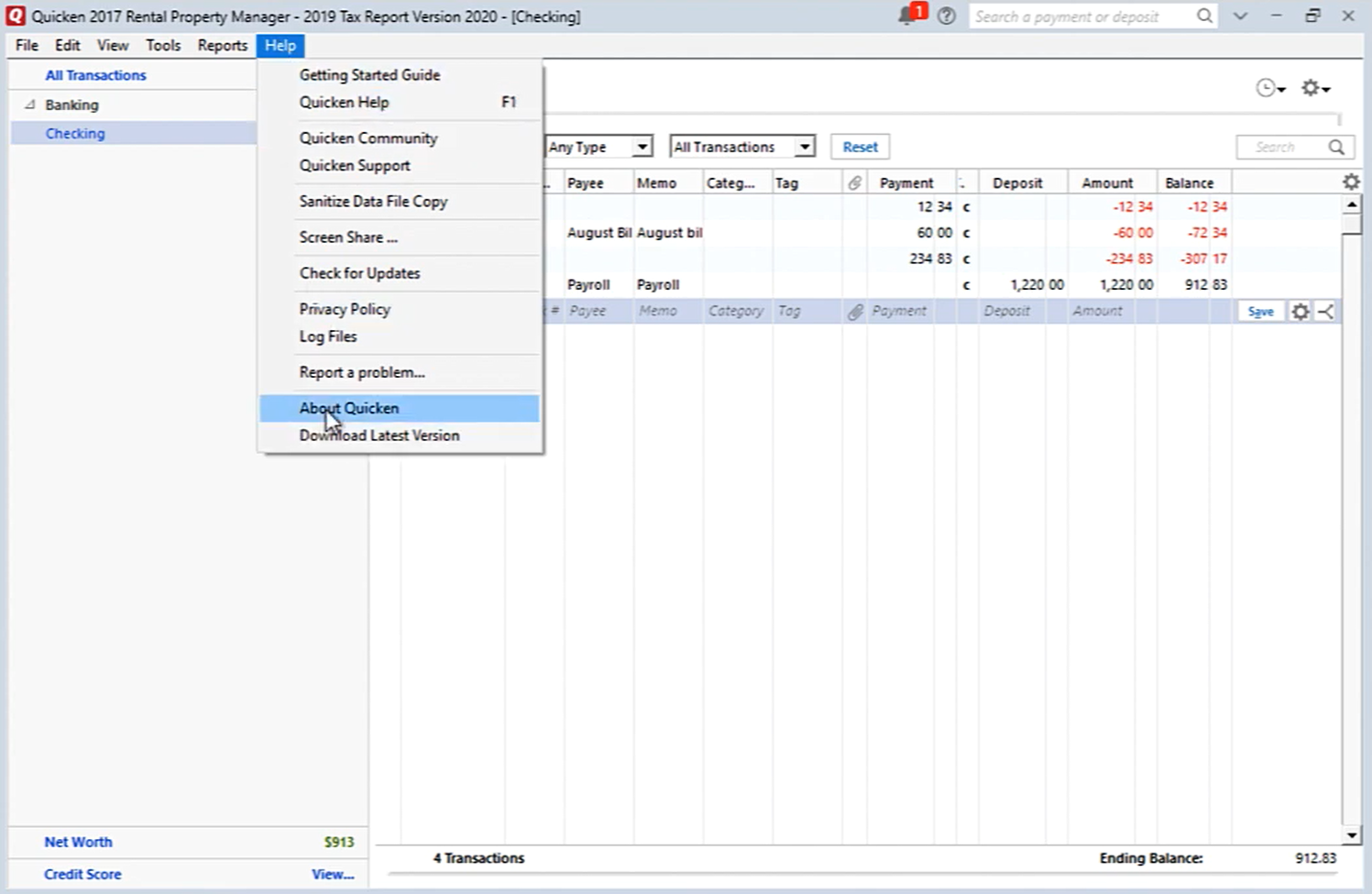Open account actions gear icon
The image size is (1372, 894).
coord(1316,88)
